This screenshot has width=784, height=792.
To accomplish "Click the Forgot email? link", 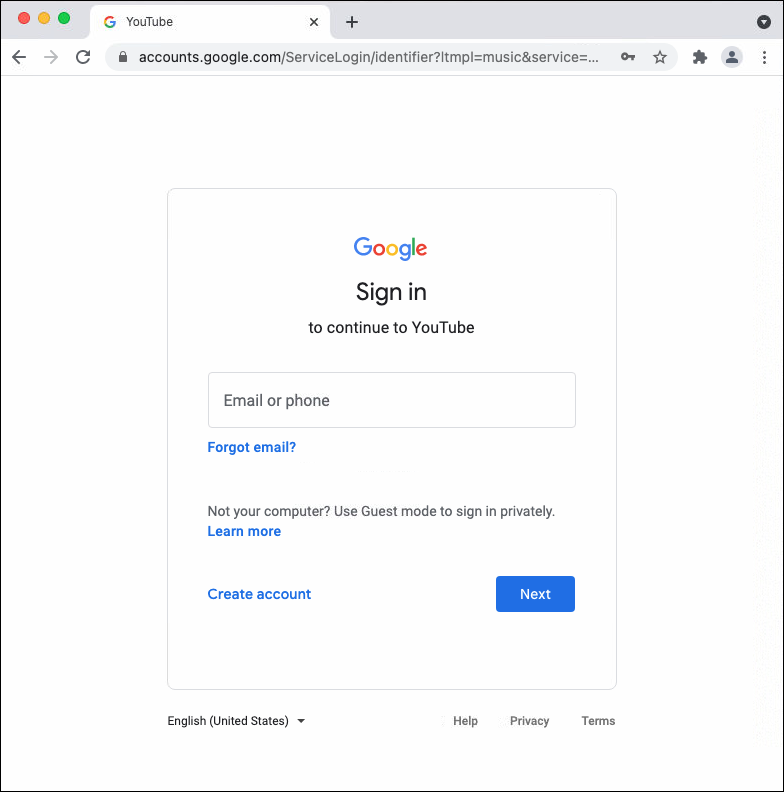I will [252, 447].
